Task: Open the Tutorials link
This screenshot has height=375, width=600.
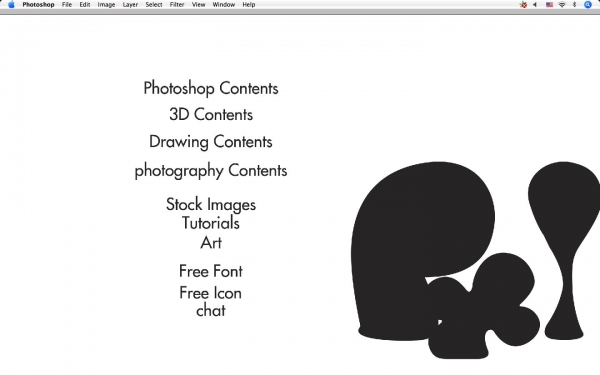Action: 211,223
